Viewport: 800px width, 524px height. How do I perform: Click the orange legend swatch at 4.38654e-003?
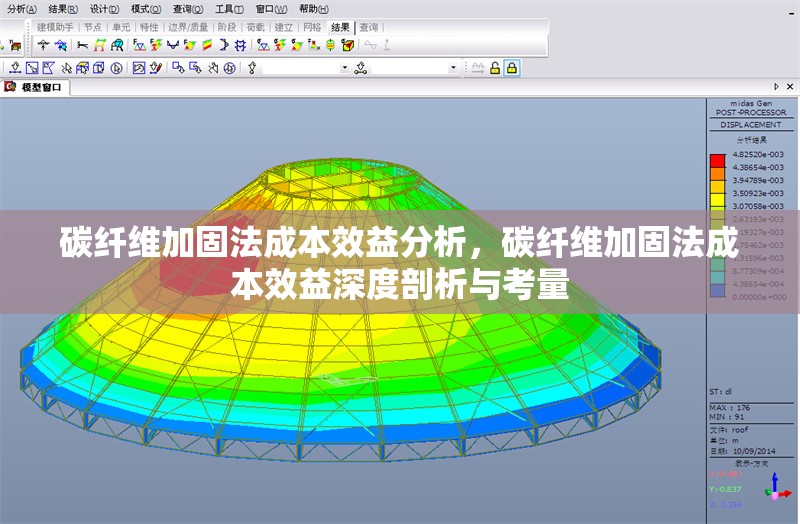click(717, 174)
